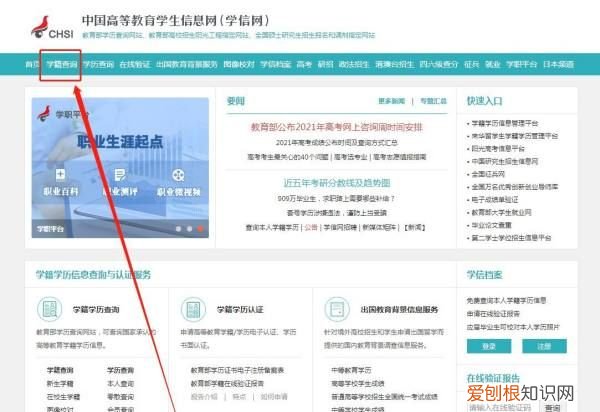Go to 首页 in the navigation bar
Image resolution: width=600 pixels, height=412 pixels.
tap(32, 64)
